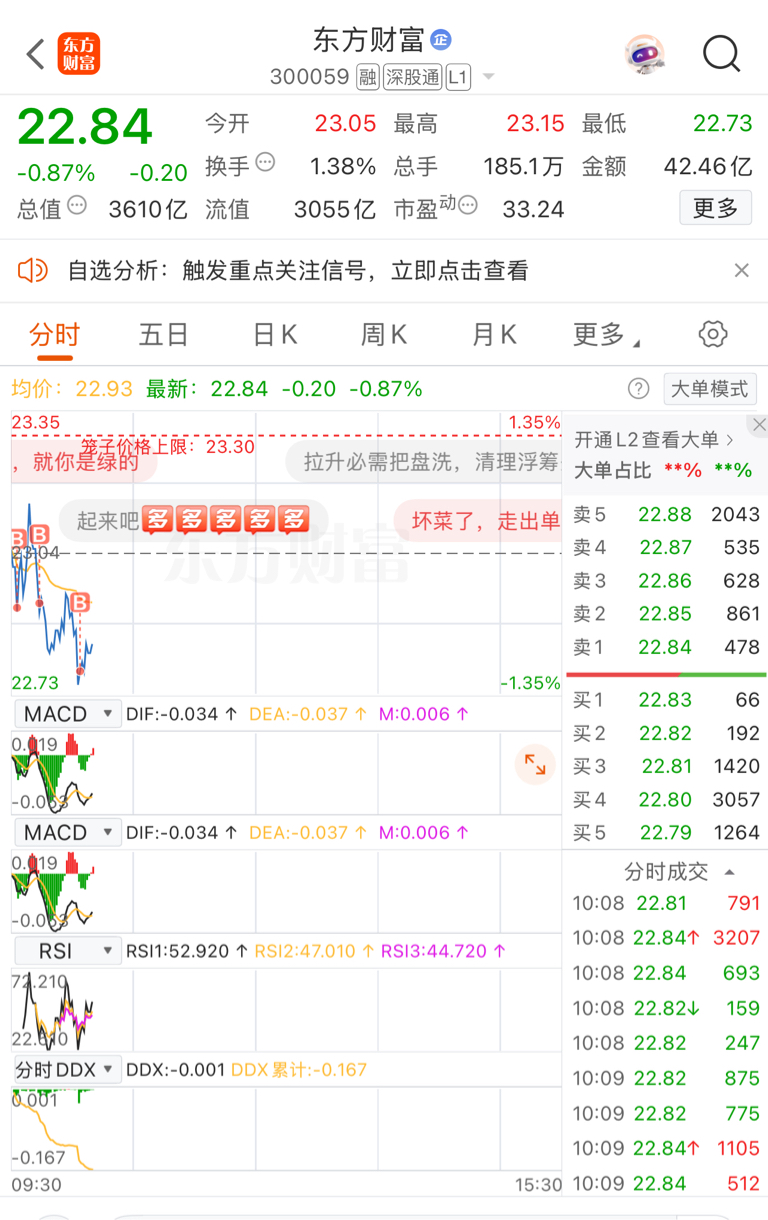The height and width of the screenshot is (1220, 768).
Task: Open chart settings gear icon
Action: pos(713,334)
